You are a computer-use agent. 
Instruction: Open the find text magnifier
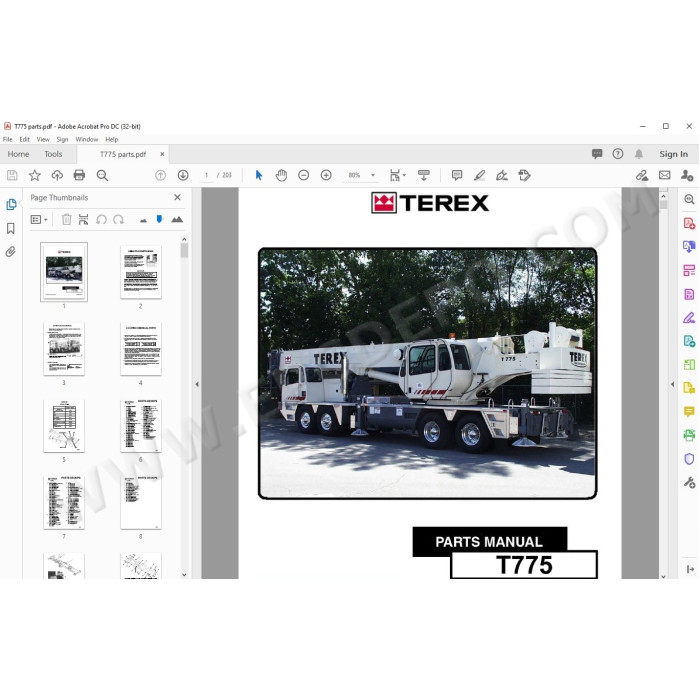pos(102,175)
